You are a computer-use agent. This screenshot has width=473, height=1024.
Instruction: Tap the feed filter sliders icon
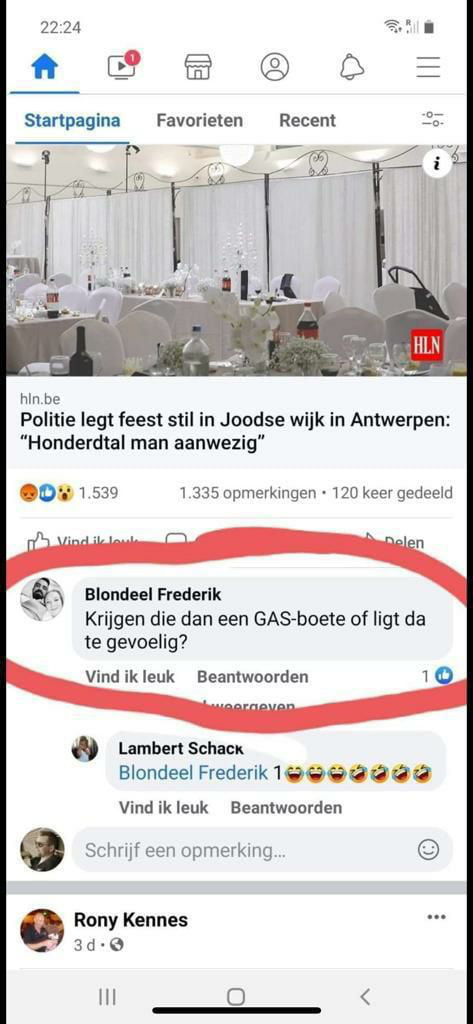tap(432, 120)
